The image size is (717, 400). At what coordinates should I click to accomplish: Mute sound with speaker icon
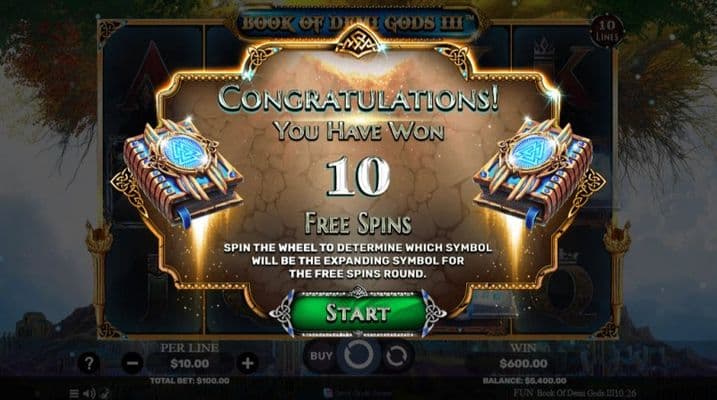90,393
